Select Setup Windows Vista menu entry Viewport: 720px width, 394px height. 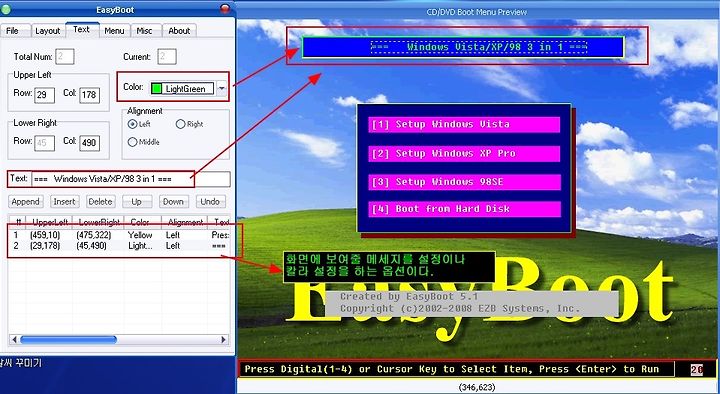pyautogui.click(x=464, y=124)
